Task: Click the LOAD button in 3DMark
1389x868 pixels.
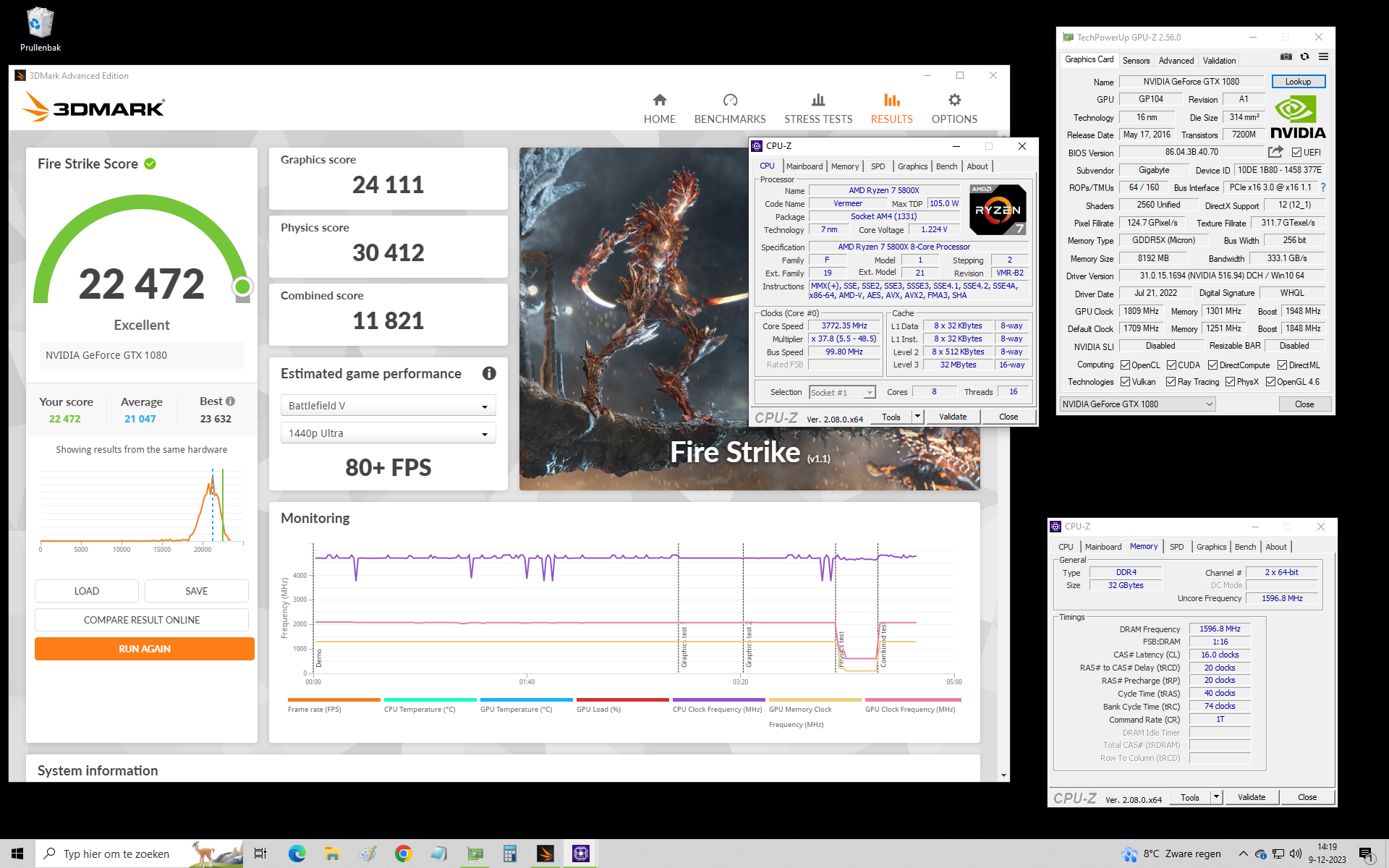Action: click(87, 591)
